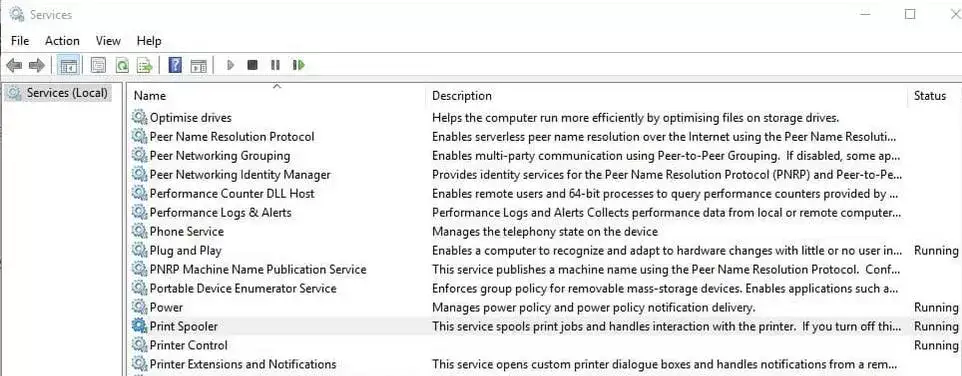Click the green Refresh toolbar icon

coord(122,65)
